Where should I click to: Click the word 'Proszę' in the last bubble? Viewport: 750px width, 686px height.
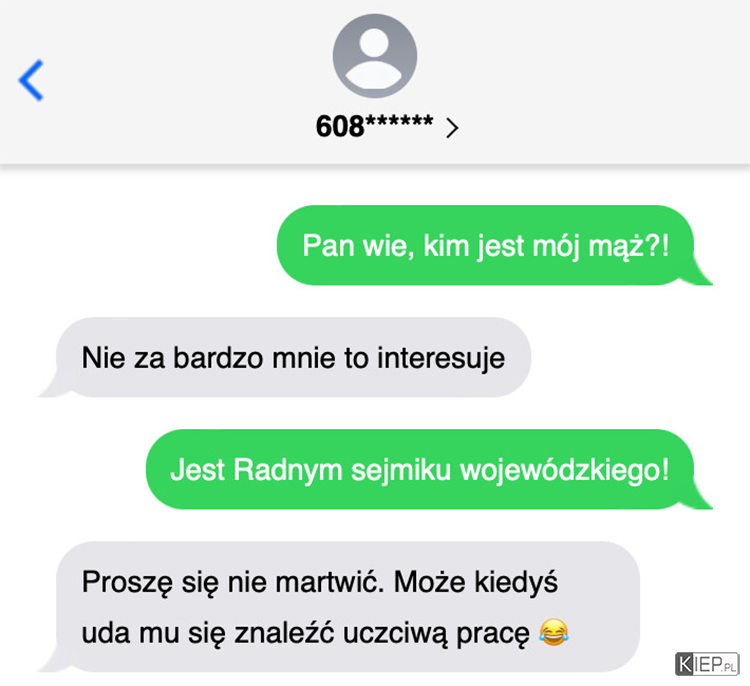coord(127,584)
